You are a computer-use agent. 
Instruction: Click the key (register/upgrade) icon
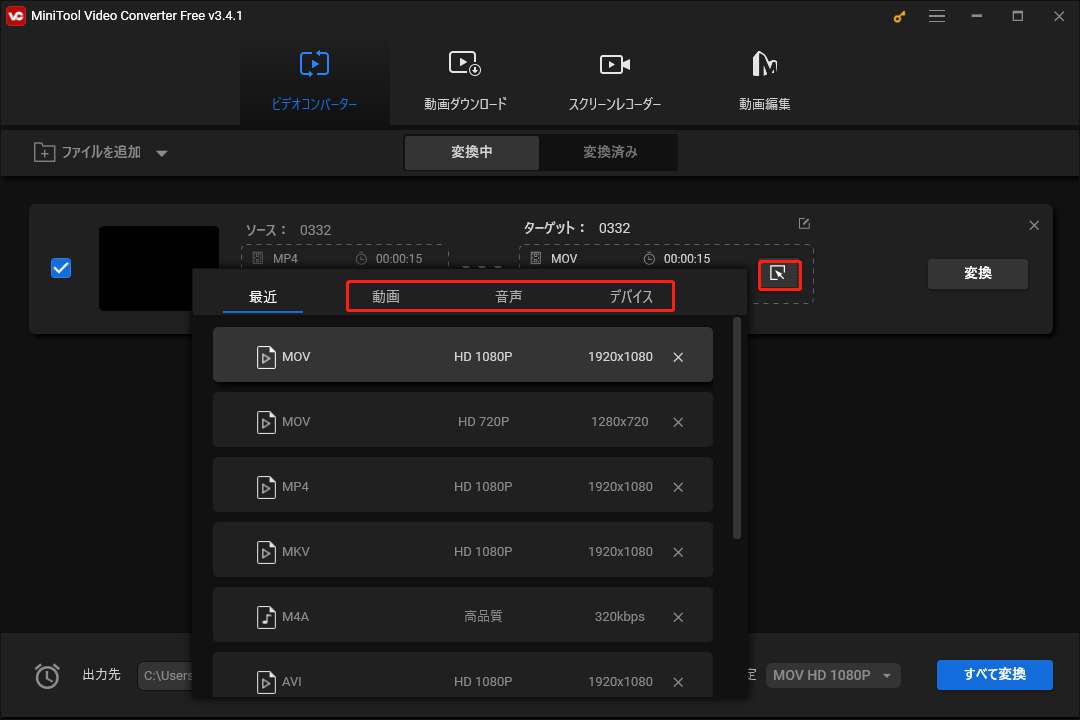[899, 17]
